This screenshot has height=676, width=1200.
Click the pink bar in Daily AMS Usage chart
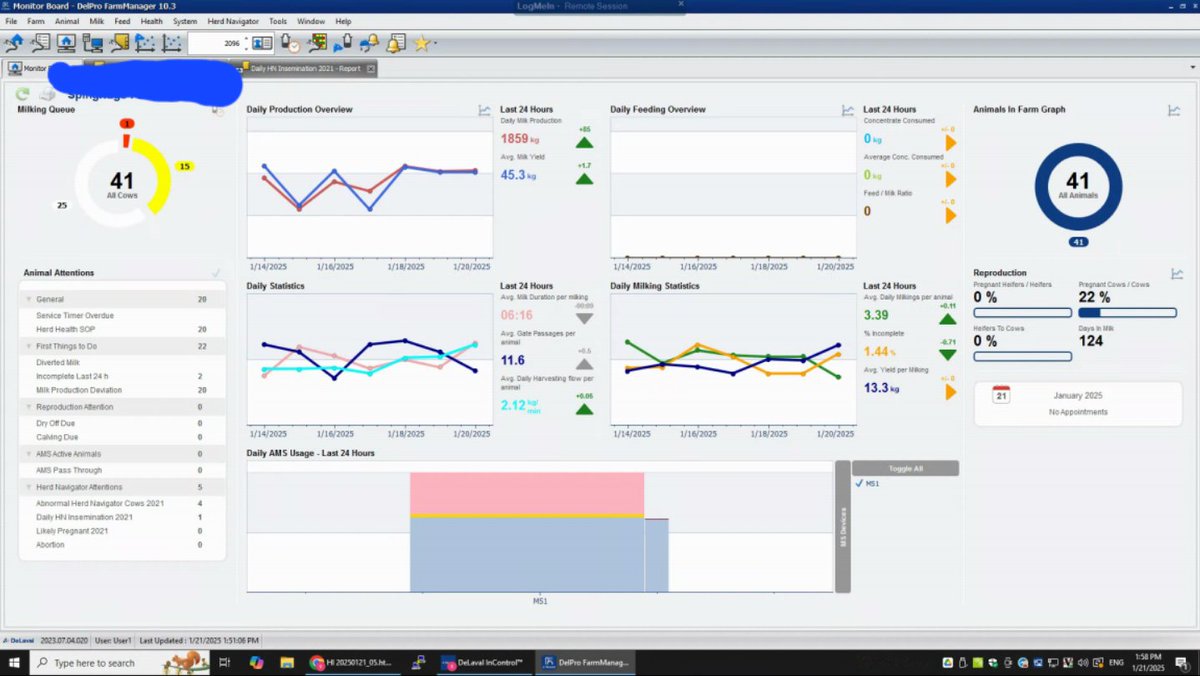pos(527,492)
